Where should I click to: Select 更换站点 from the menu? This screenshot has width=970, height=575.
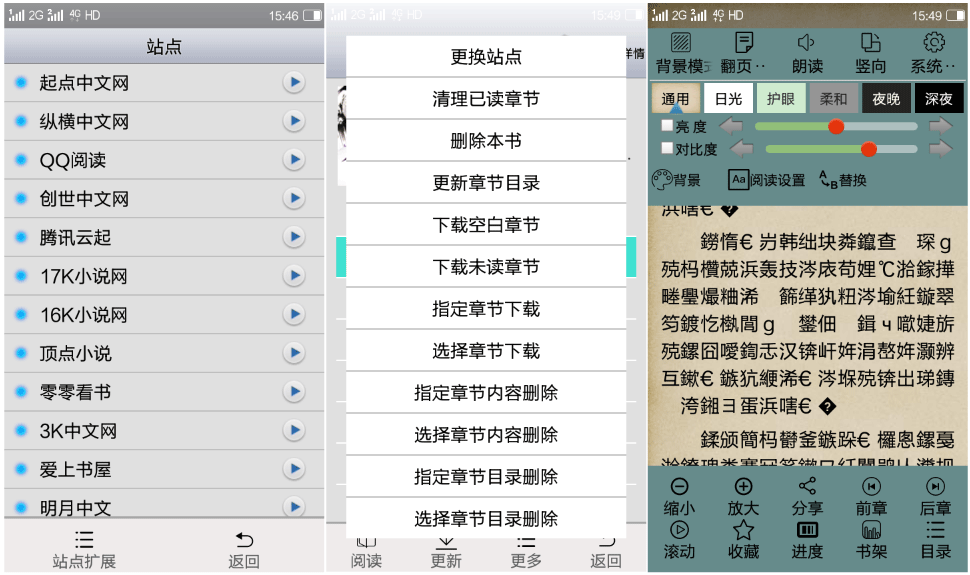point(486,57)
